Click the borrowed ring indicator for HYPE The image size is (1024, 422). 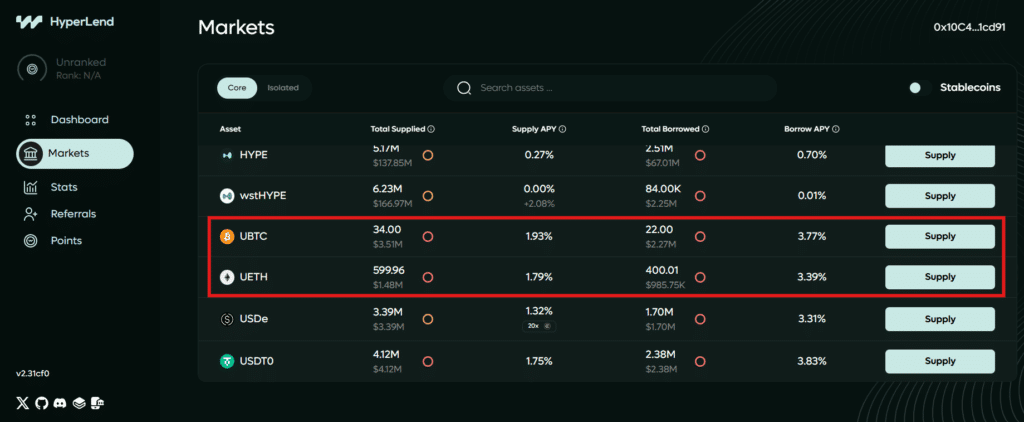click(700, 155)
